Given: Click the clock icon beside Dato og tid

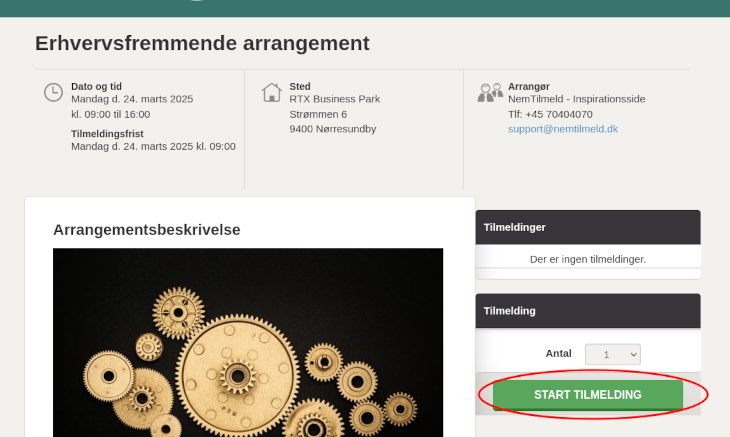Looking at the screenshot, I should coord(54,92).
